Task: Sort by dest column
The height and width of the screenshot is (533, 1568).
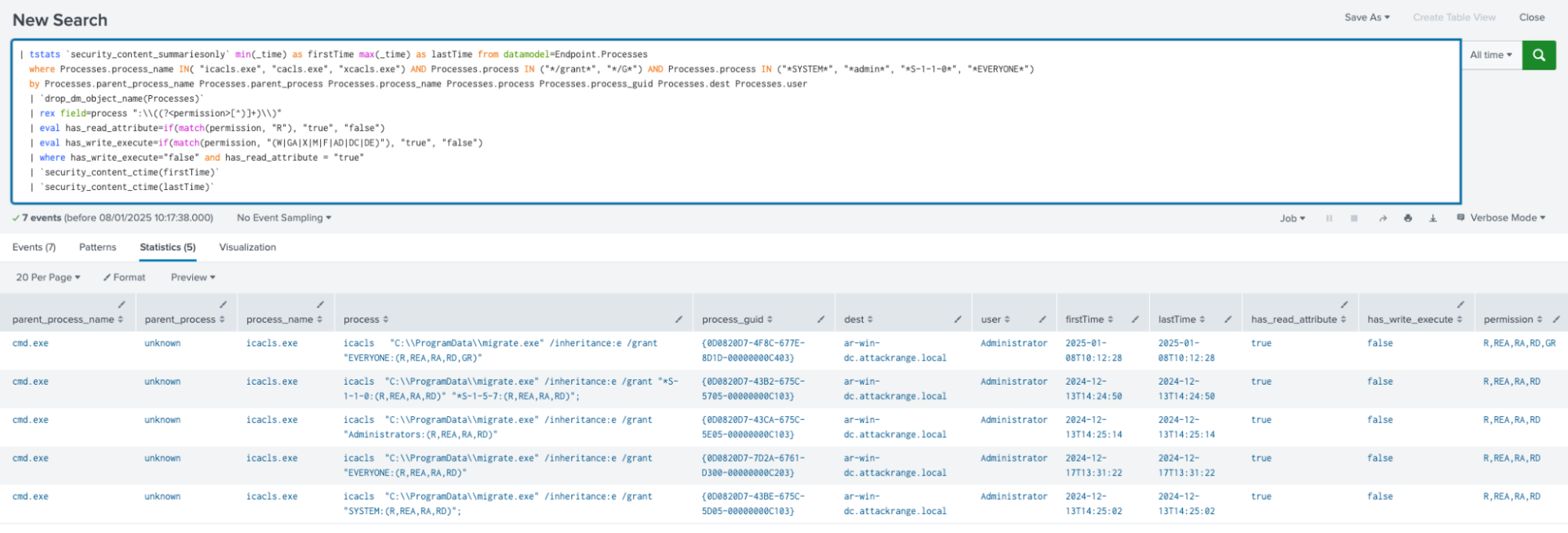Action: click(x=859, y=319)
